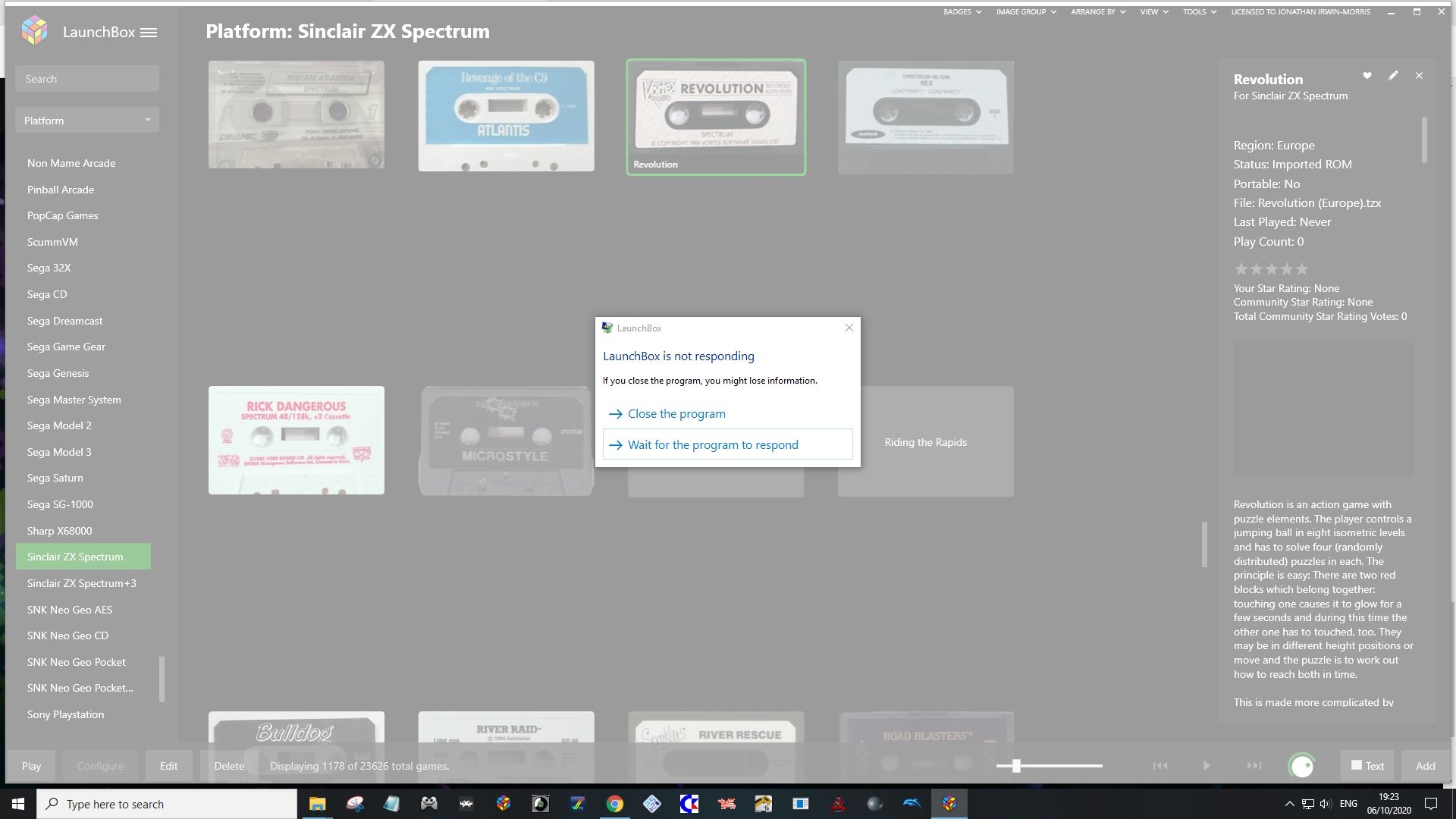Click the Windows taskbar search box
This screenshot has width=1456, height=819.
[167, 804]
